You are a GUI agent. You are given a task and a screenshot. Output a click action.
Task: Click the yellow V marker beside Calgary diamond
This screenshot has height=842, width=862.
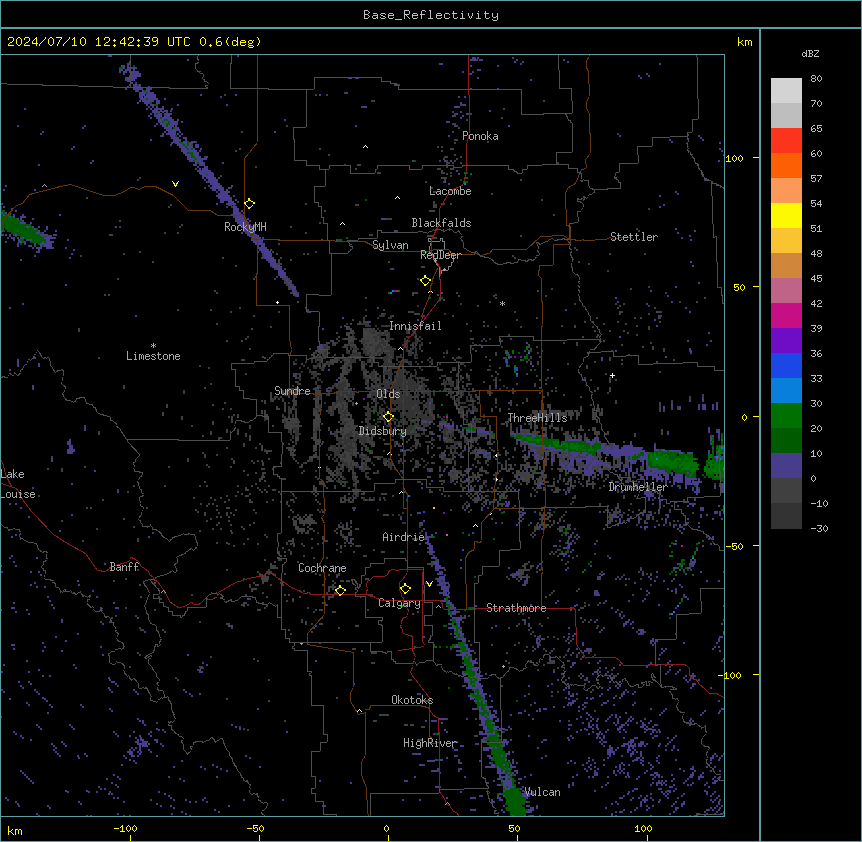point(429,584)
